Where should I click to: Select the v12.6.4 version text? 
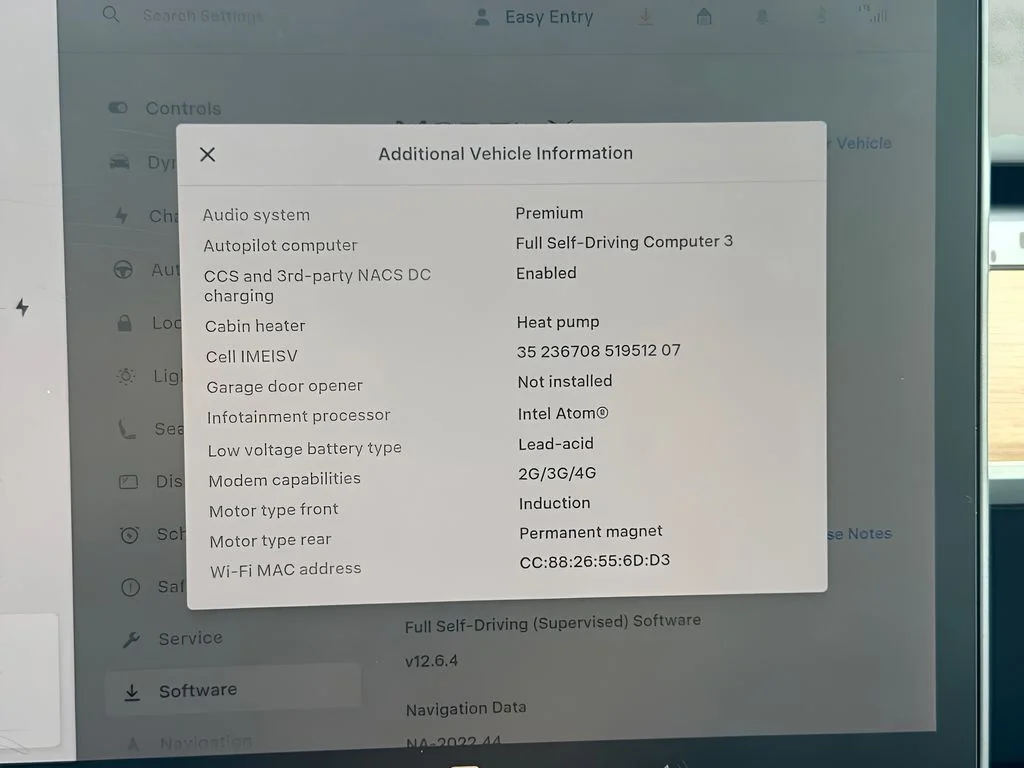(x=432, y=661)
